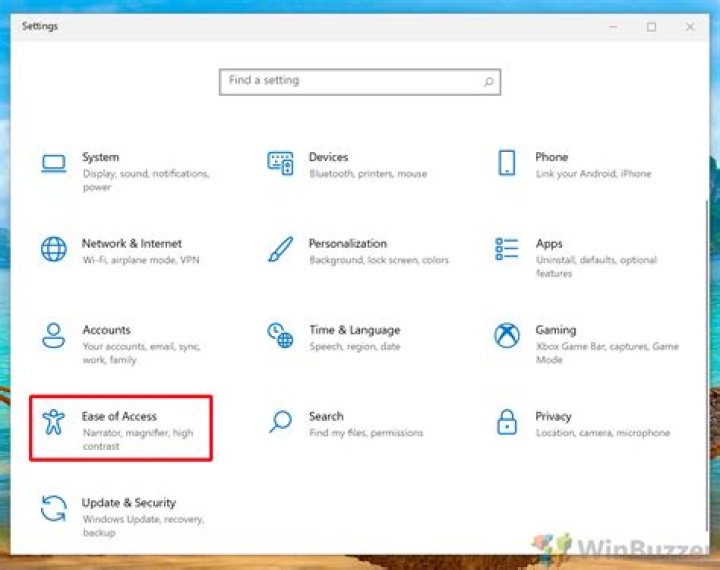Open Network & Internet title
This screenshot has width=720, height=570.
(132, 243)
